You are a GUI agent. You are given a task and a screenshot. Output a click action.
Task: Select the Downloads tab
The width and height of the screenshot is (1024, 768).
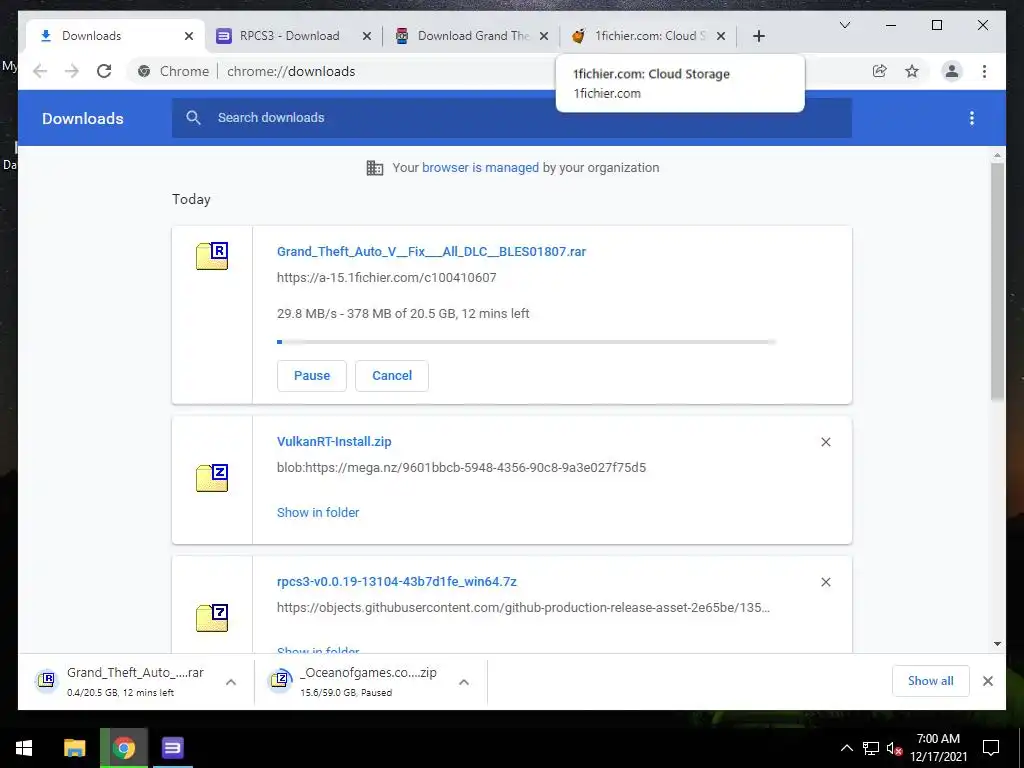pyautogui.click(x=114, y=36)
